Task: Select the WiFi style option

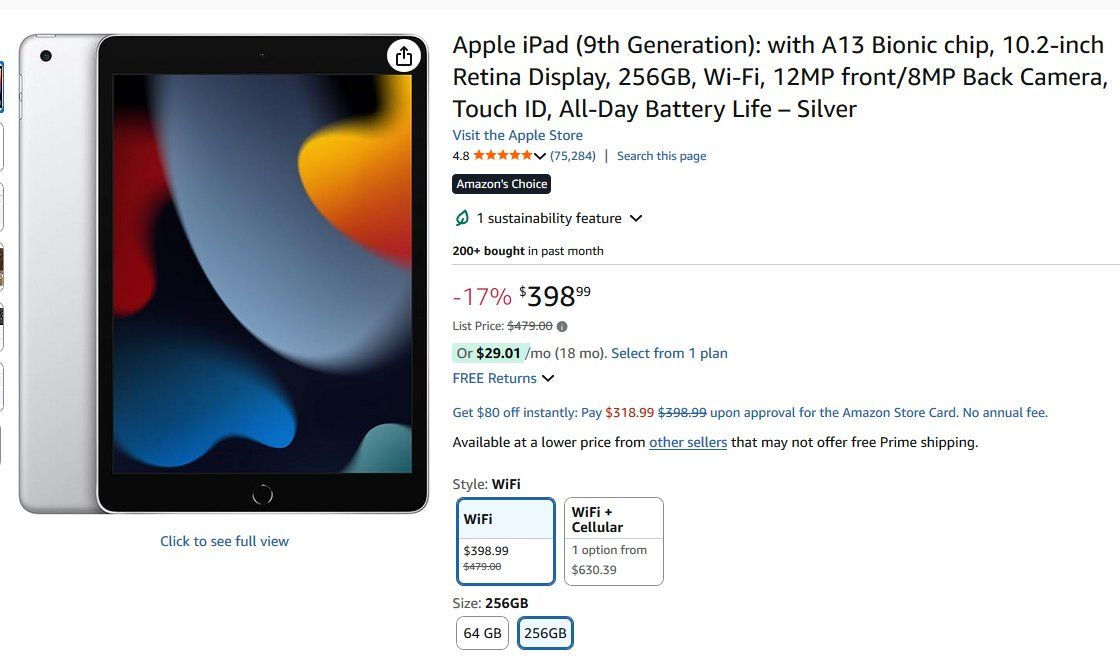Action: coord(506,541)
